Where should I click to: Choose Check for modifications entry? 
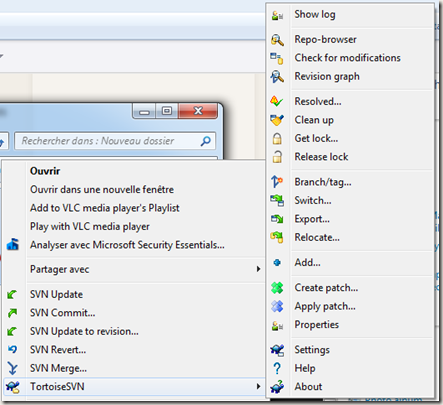347,58
